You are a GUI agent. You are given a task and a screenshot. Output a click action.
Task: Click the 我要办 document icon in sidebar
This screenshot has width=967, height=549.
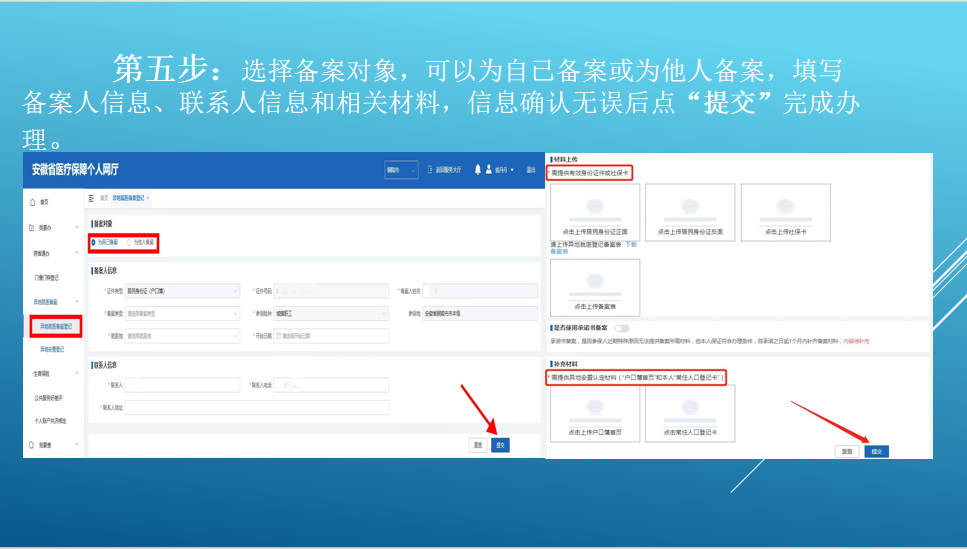[x=32, y=228]
